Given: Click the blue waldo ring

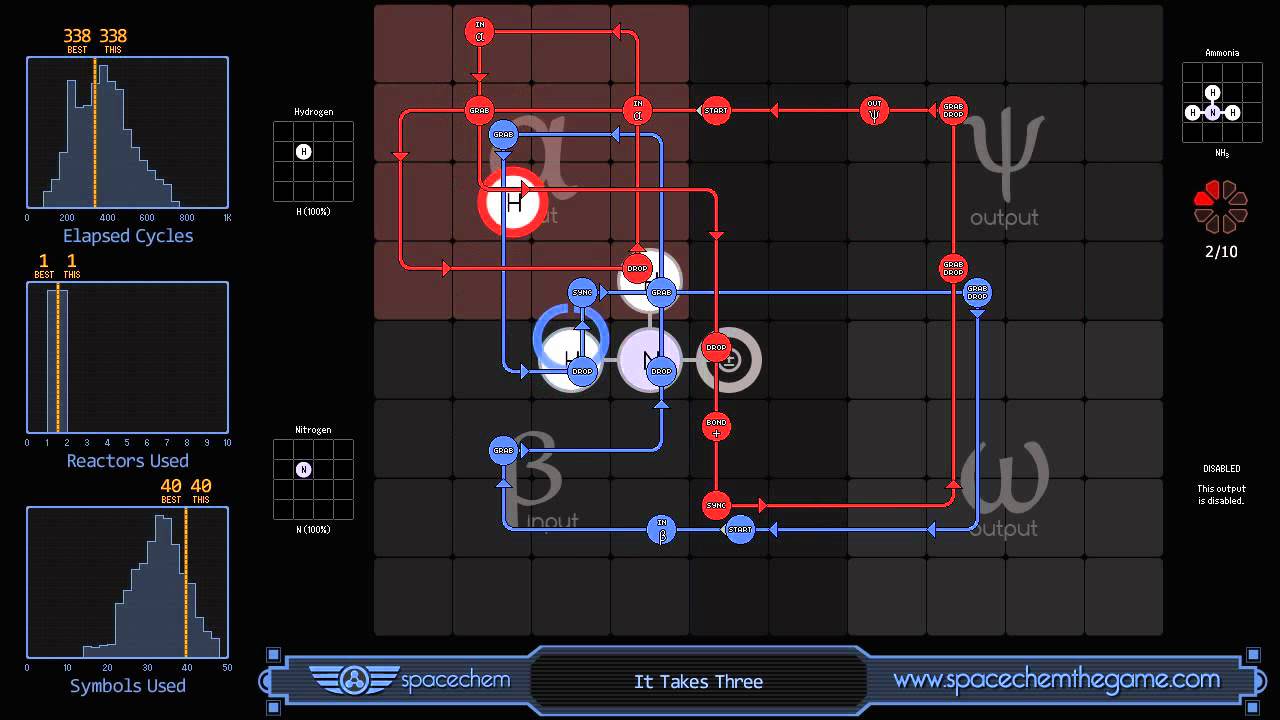Looking at the screenshot, I should coord(571,342).
